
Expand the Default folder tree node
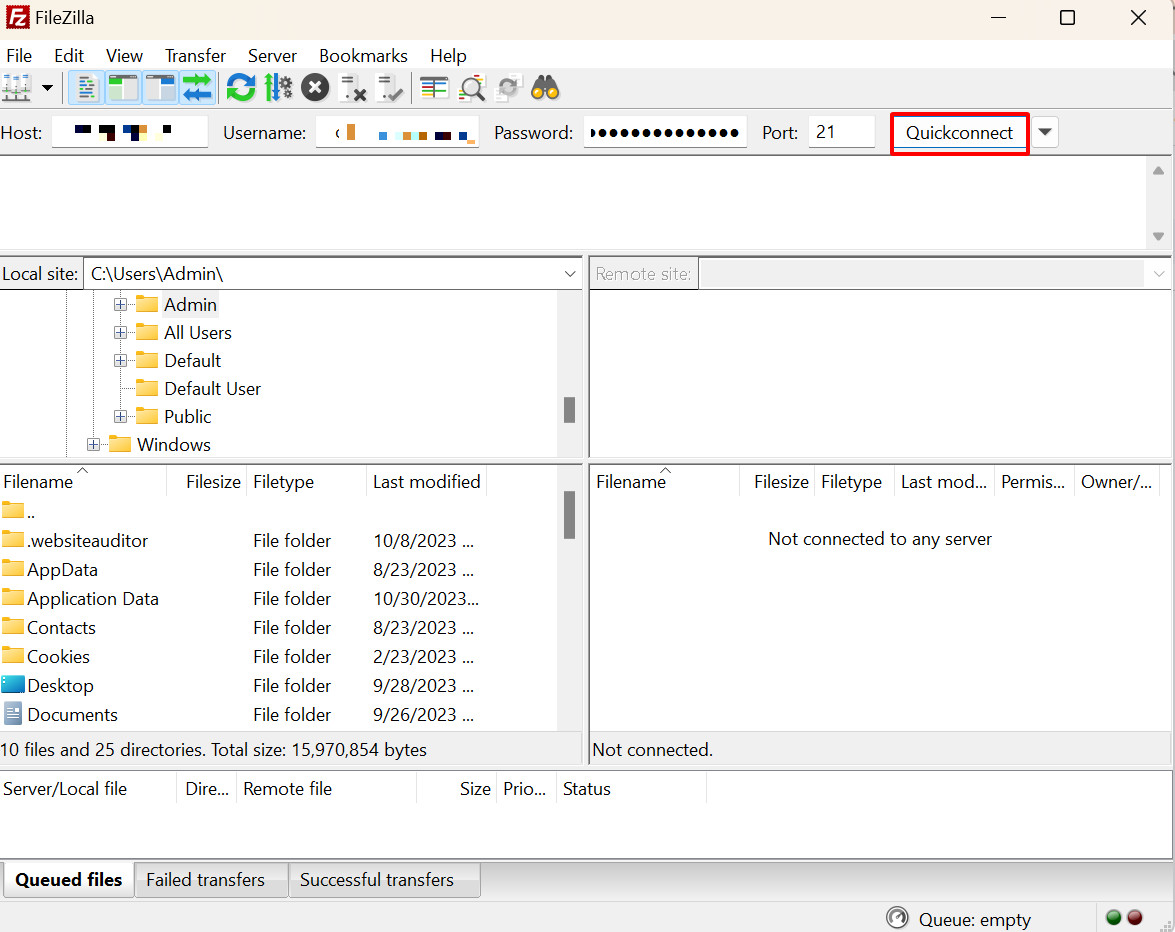coord(120,360)
